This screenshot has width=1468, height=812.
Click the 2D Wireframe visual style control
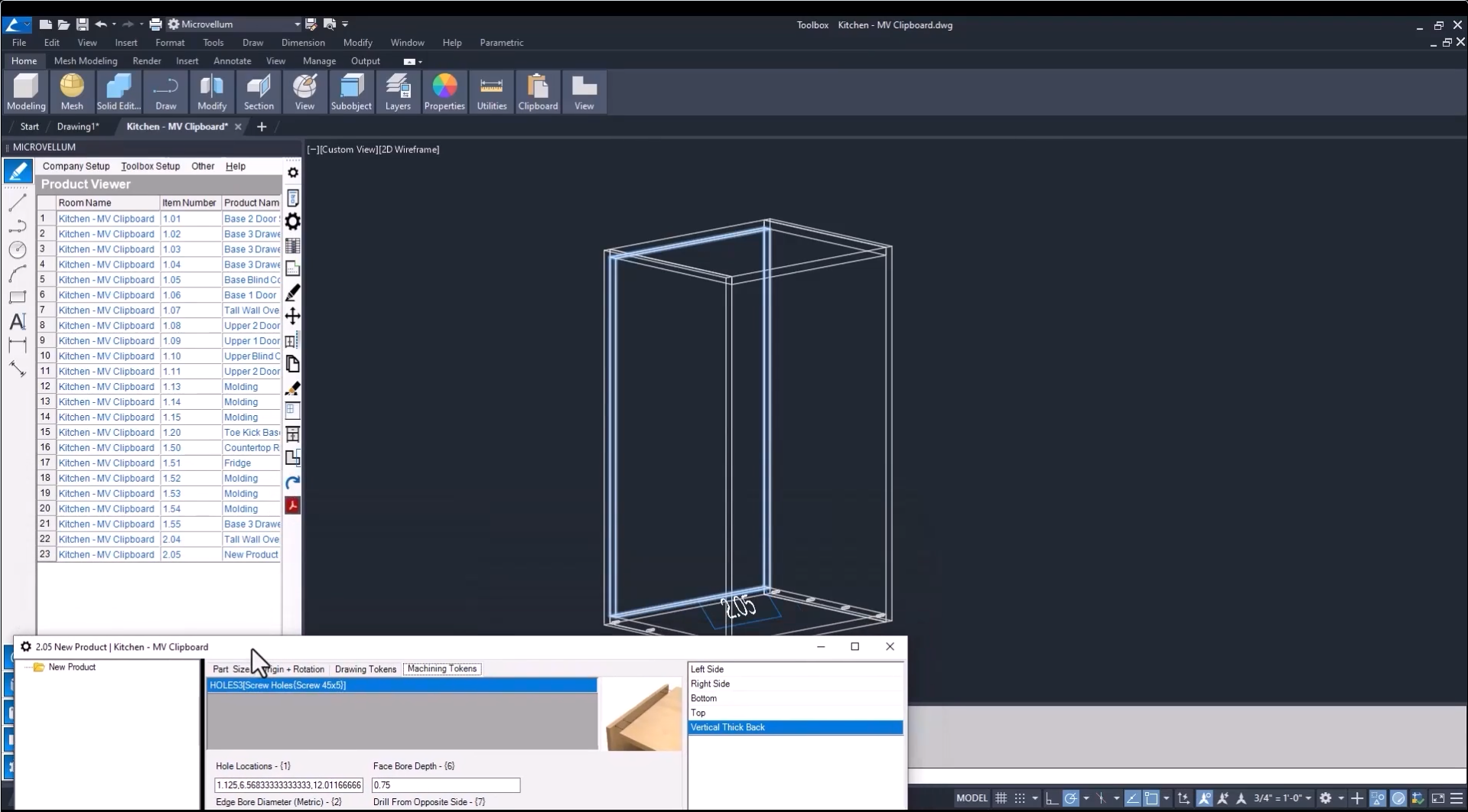pyautogui.click(x=409, y=149)
